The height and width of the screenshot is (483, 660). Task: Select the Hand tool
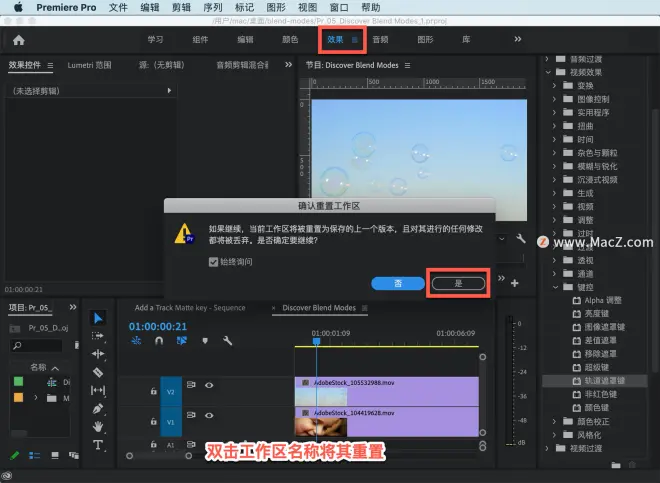[x=98, y=427]
